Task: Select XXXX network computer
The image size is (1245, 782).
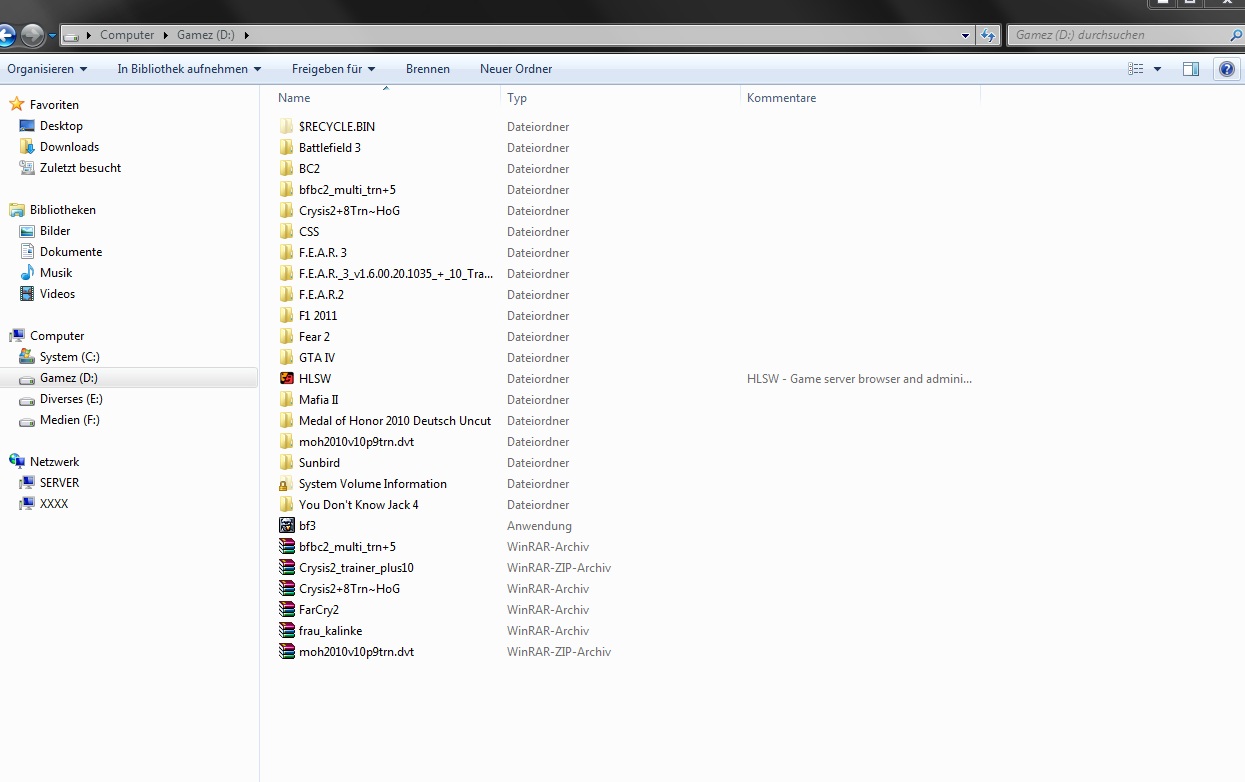Action: click(54, 504)
